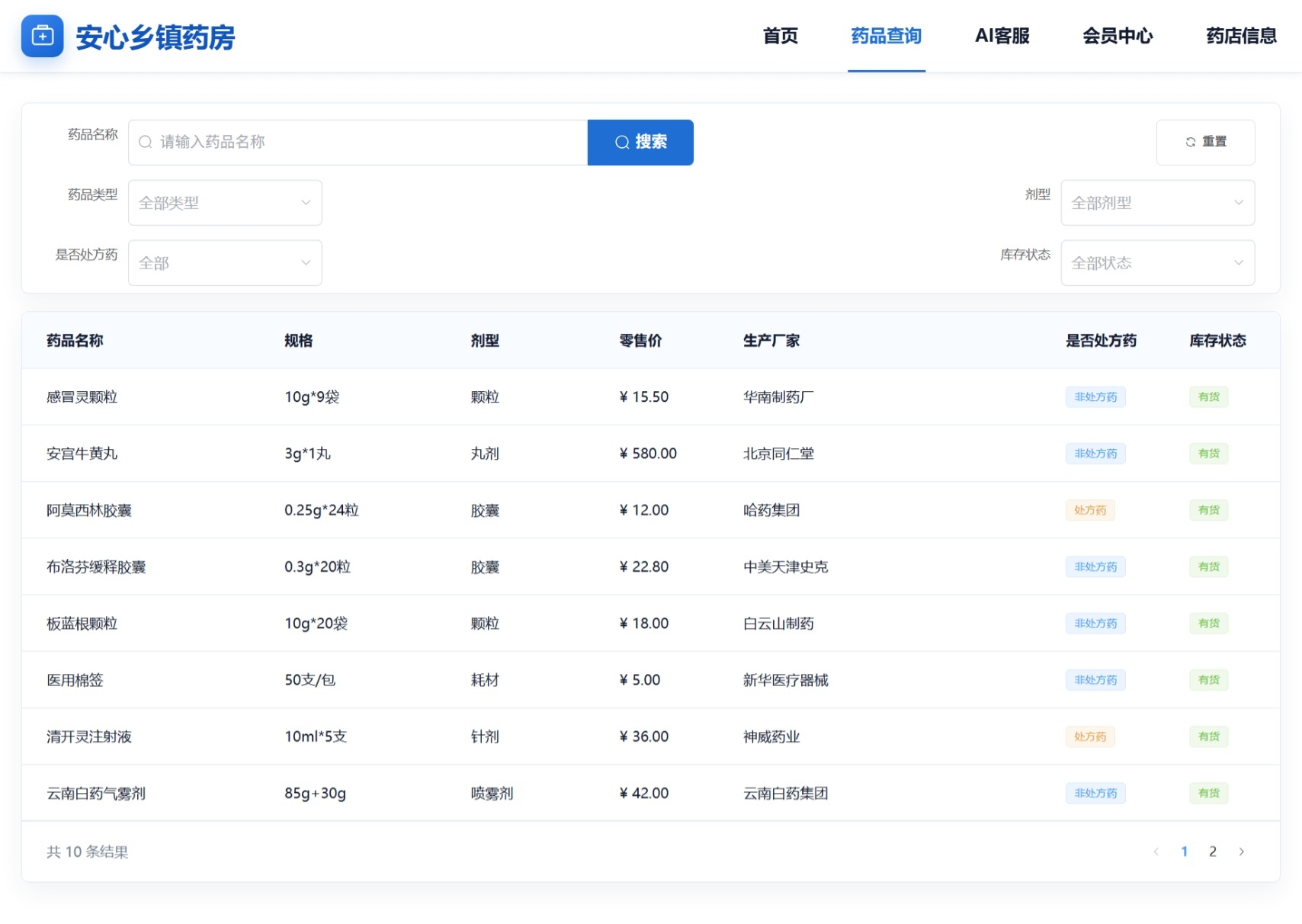Select the 感冒灵颗粒 drug name
This screenshot has width=1302, height=924.
pyautogui.click(x=82, y=397)
